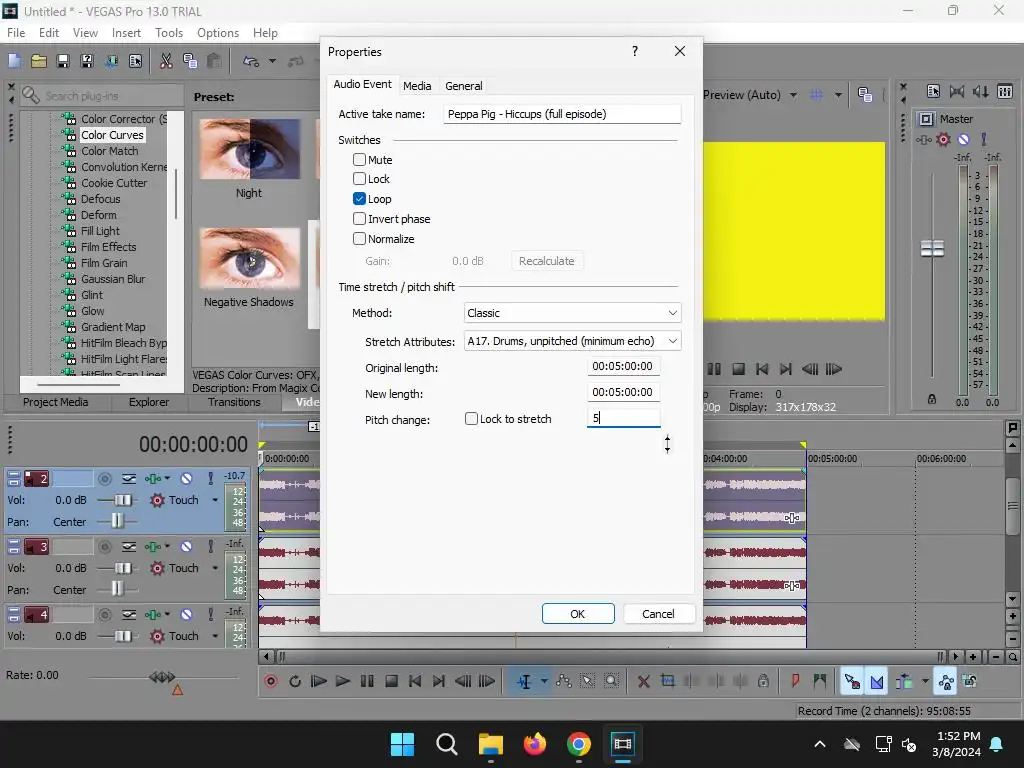Image resolution: width=1024 pixels, height=768 pixels.
Task: Click the Play button in timeline transport
Action: coord(343,681)
